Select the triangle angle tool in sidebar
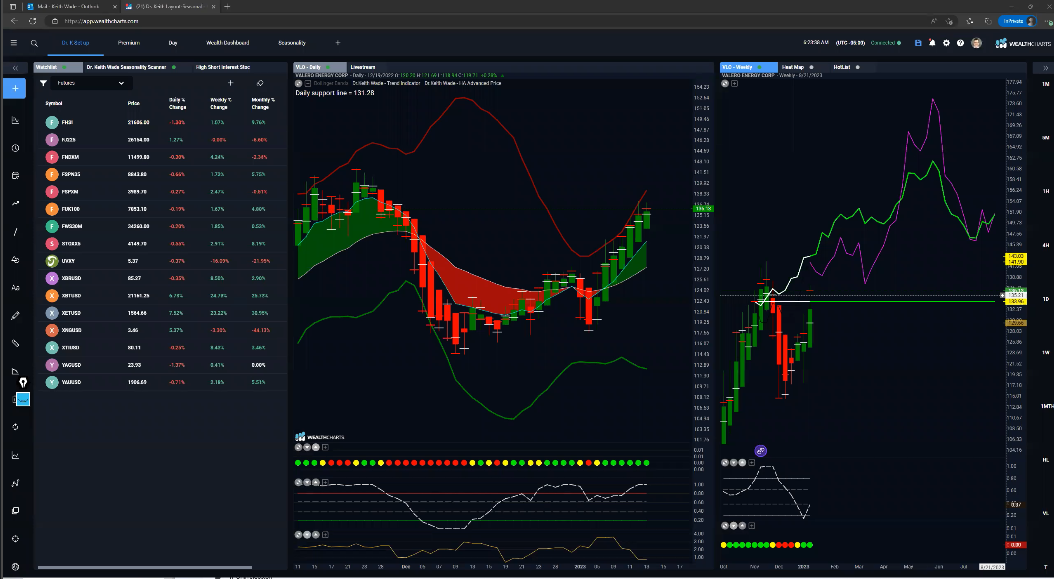Image resolution: width=1054 pixels, height=579 pixels. 15,371
